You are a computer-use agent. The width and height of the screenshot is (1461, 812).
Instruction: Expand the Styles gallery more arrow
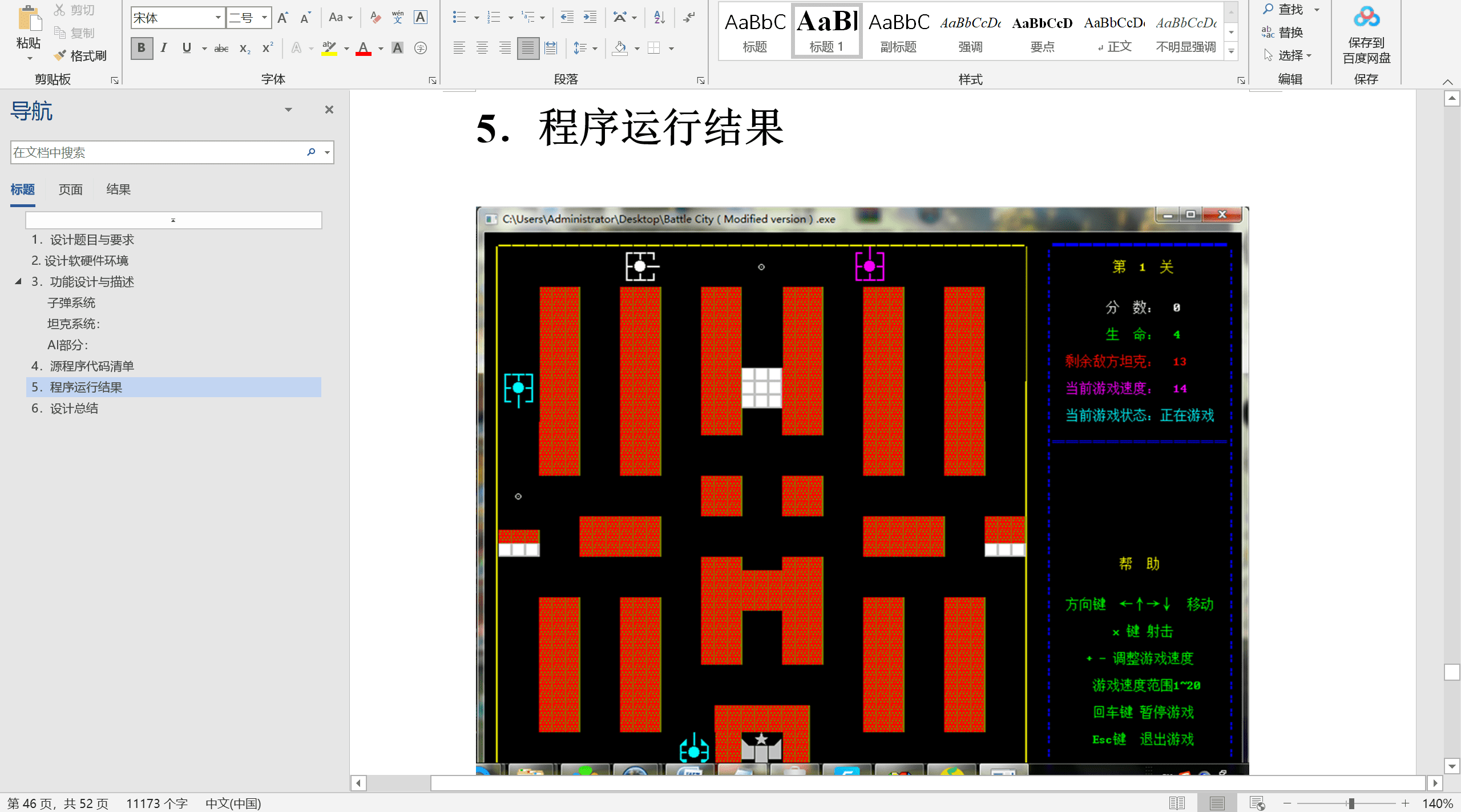[1232, 51]
